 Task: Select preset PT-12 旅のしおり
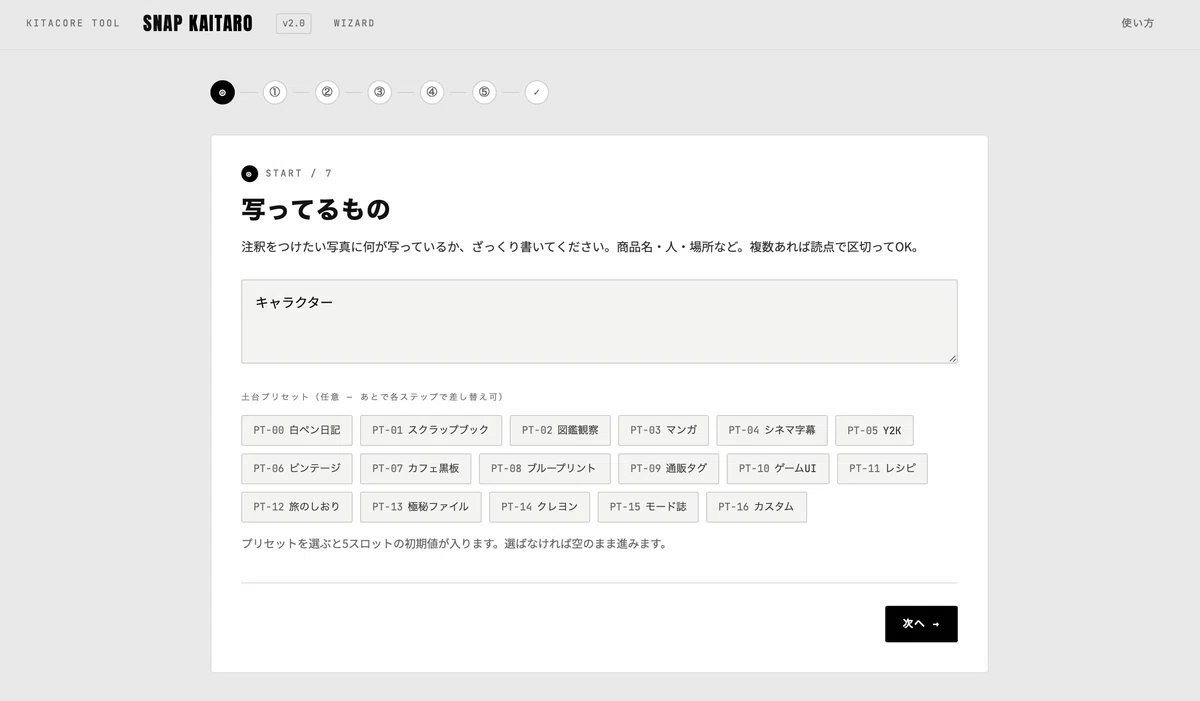297,507
